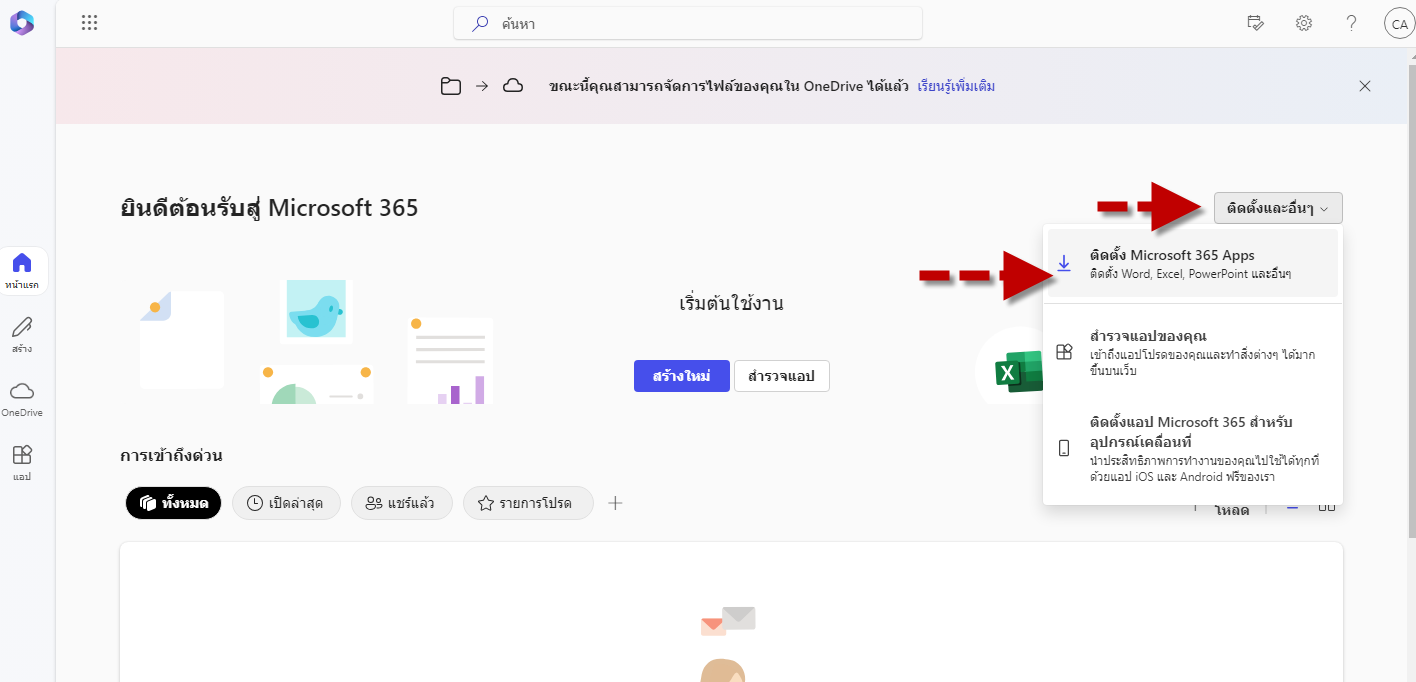Open the เรียนรู้เพิ่มเติม link
This screenshot has width=1416, height=682.
pos(956,86)
